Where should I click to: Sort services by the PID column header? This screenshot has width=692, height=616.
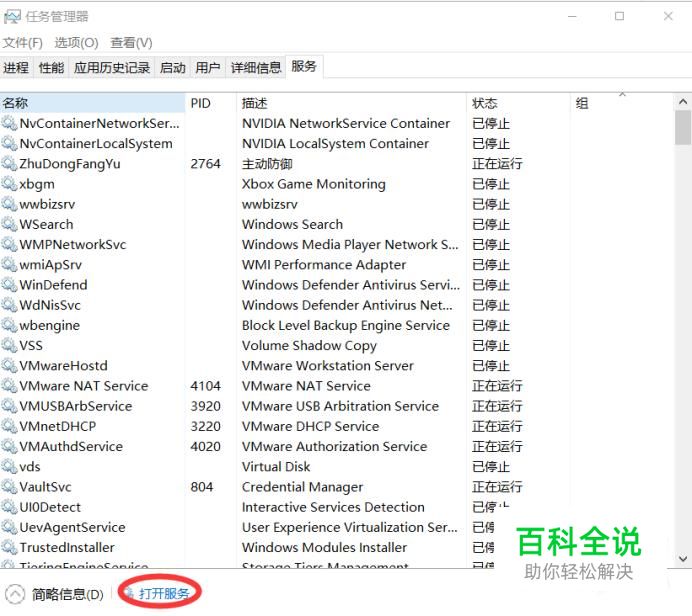pyautogui.click(x=211, y=103)
